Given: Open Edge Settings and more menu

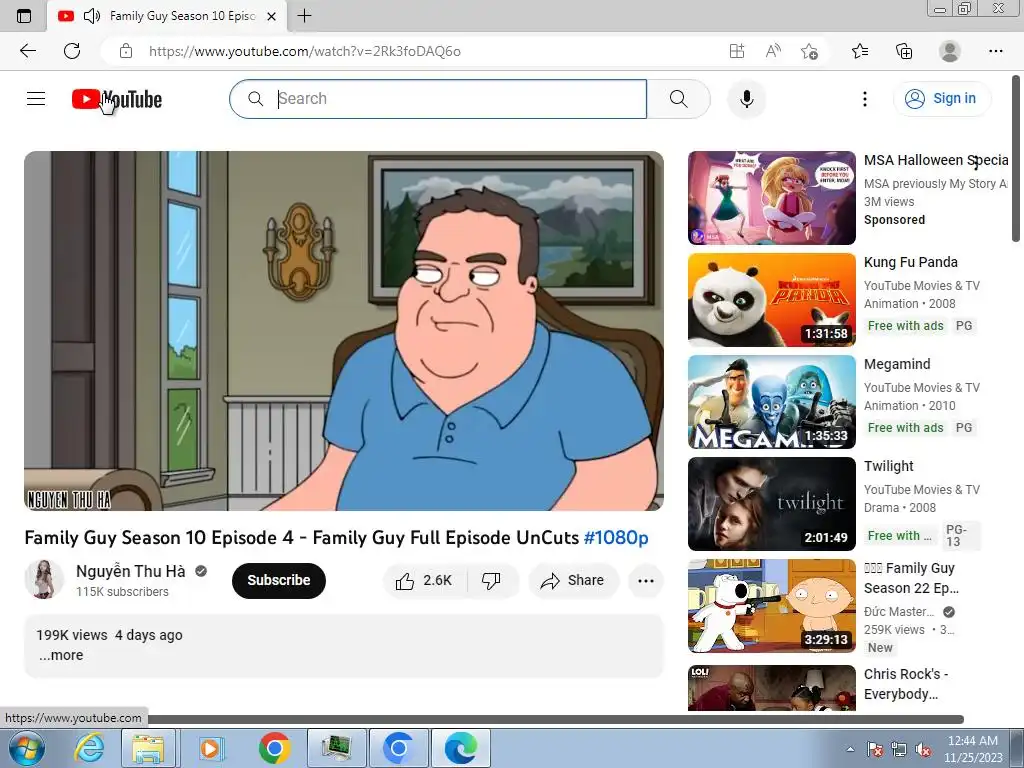Looking at the screenshot, I should click(995, 51).
